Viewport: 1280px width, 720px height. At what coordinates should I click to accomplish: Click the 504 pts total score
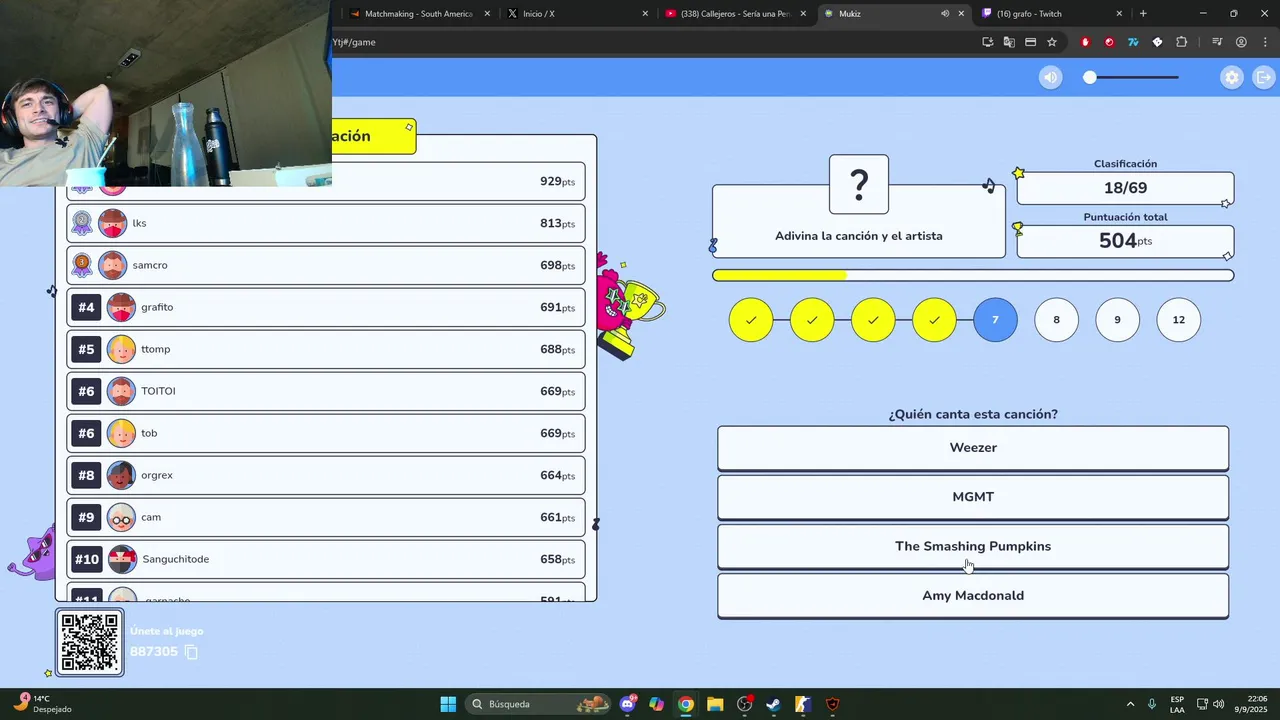click(1125, 241)
